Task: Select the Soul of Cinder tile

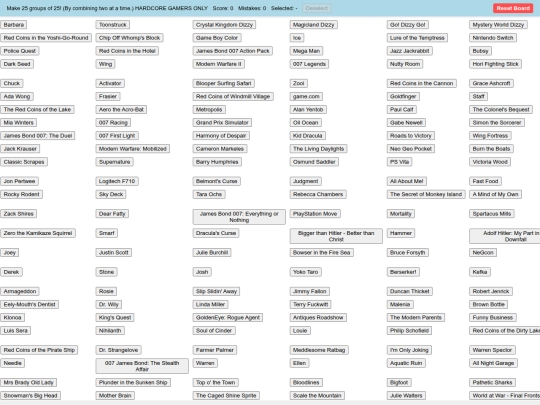Action: tap(214, 331)
